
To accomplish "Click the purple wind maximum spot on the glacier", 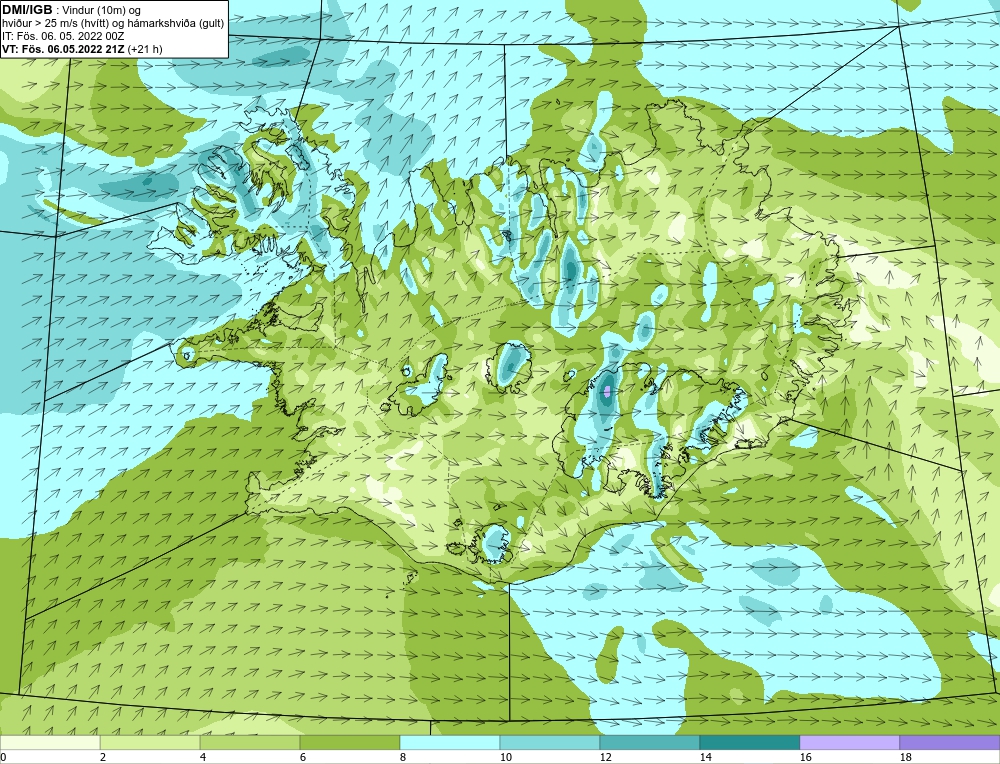I will (x=607, y=390).
